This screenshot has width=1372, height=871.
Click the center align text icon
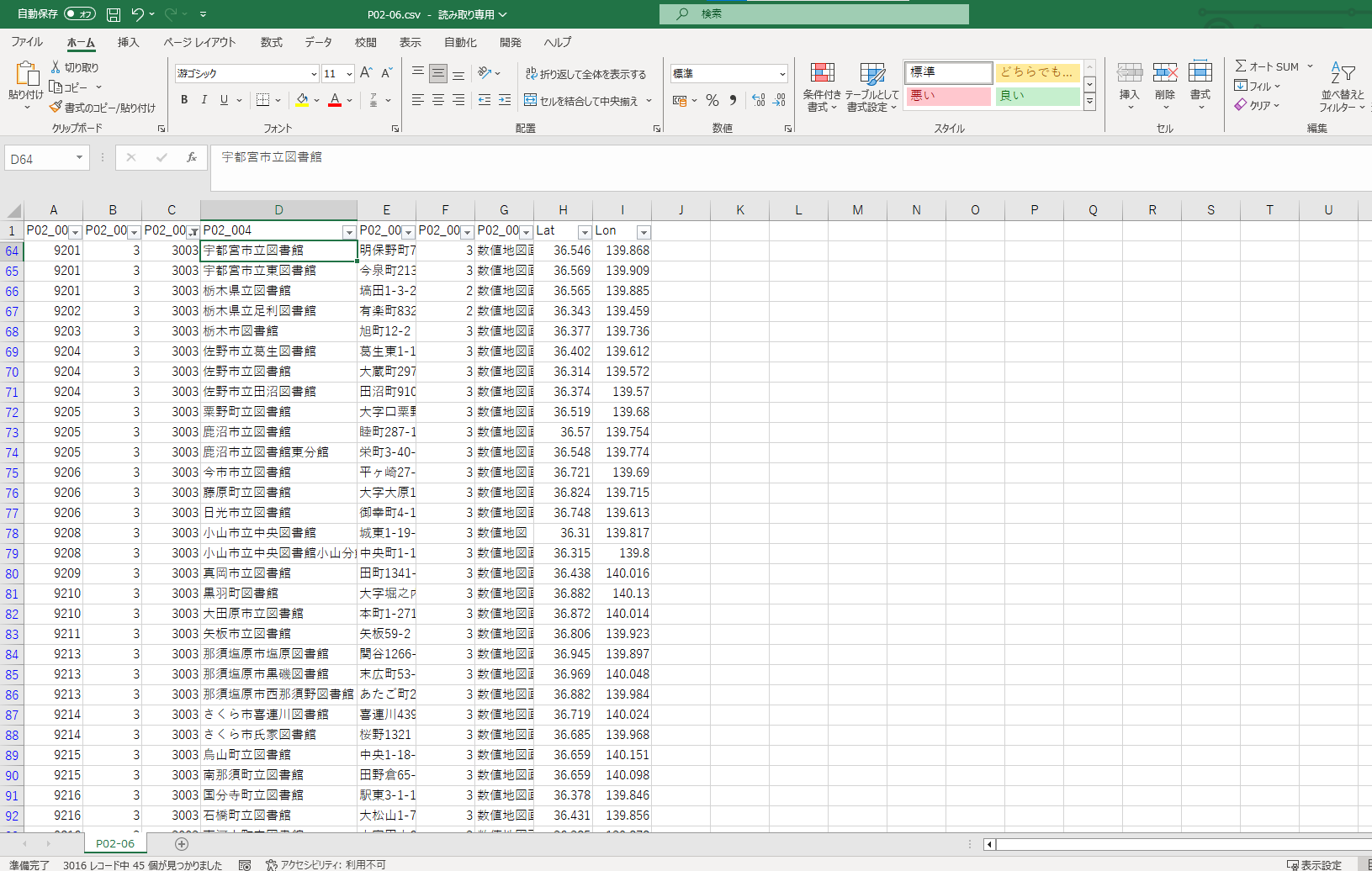tap(437, 100)
